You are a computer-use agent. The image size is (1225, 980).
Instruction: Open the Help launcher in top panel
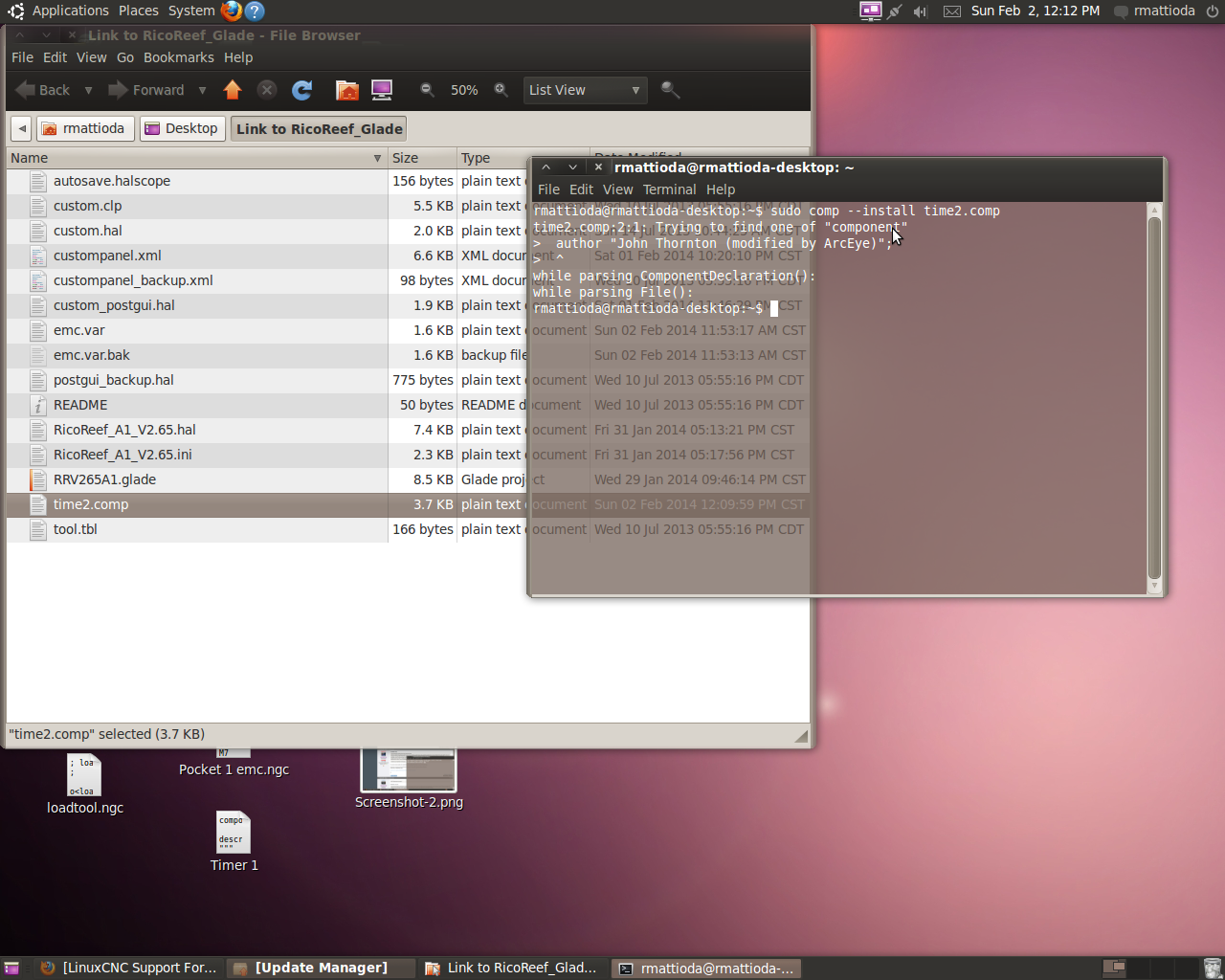coord(255,11)
